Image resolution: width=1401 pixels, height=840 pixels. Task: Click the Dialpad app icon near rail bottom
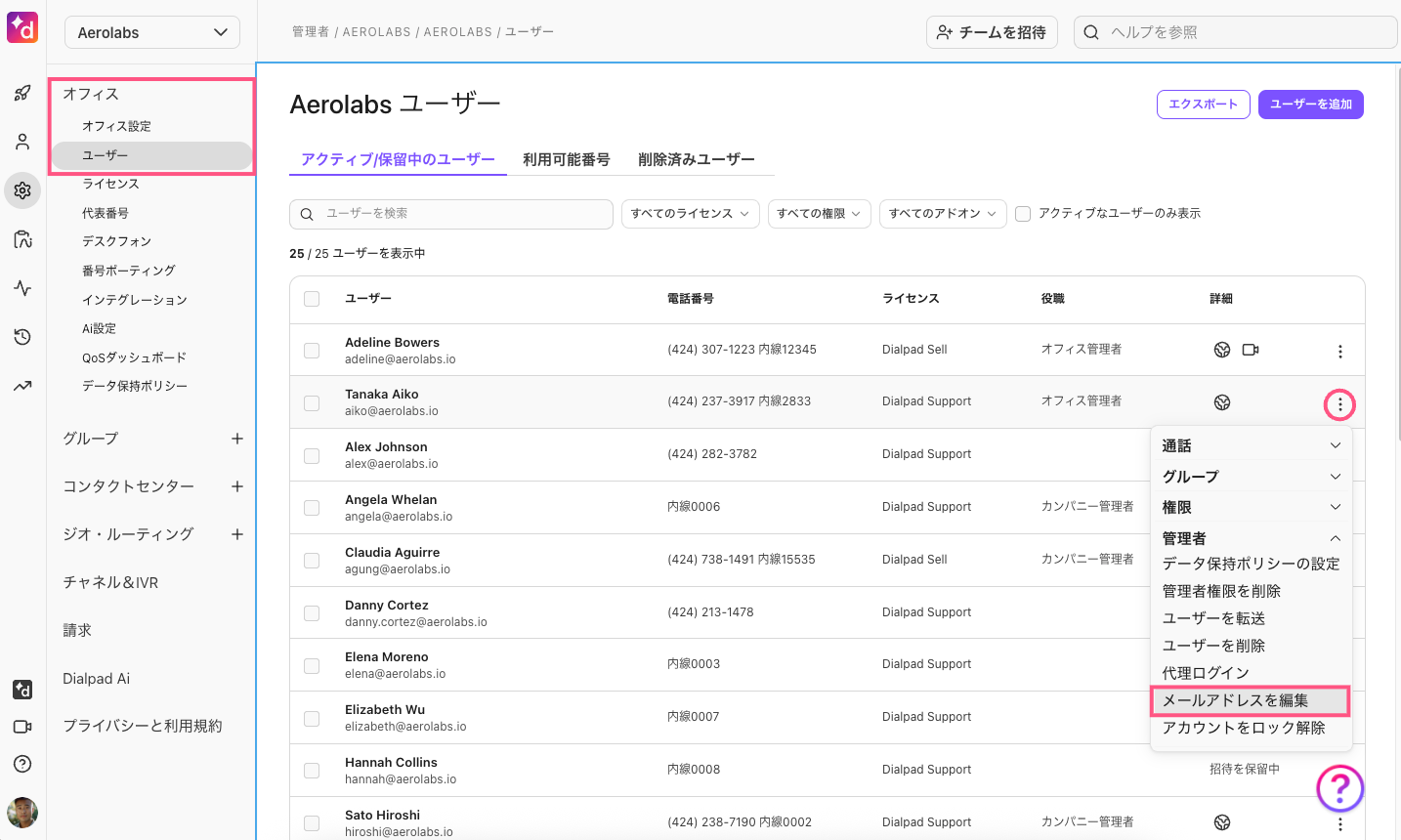click(22, 690)
